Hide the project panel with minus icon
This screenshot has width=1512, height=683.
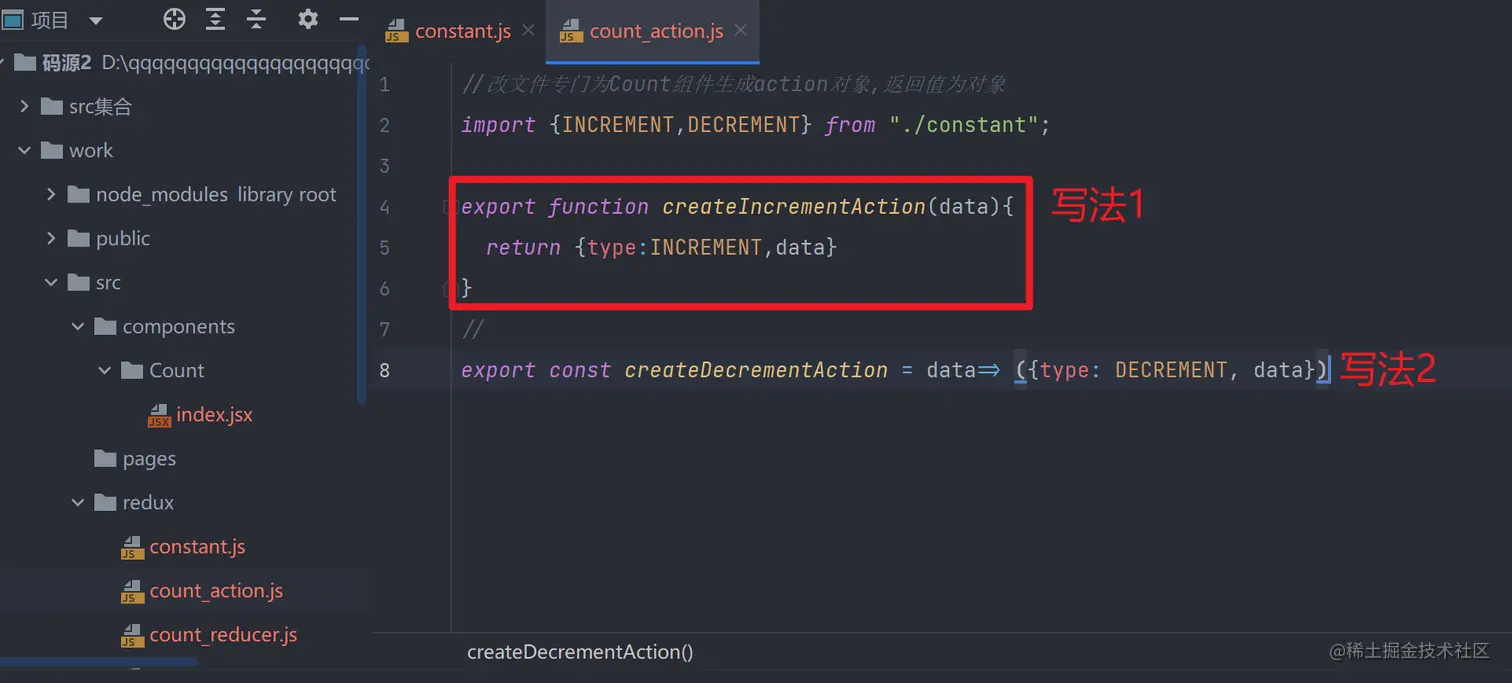(349, 19)
